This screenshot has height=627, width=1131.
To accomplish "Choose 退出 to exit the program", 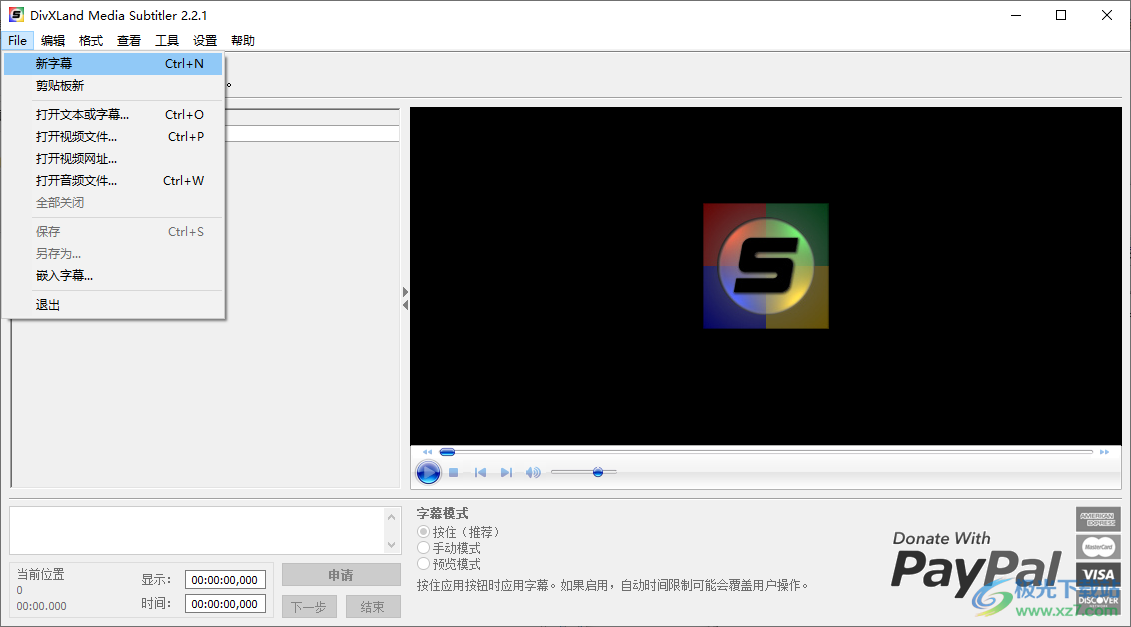I will [113, 305].
